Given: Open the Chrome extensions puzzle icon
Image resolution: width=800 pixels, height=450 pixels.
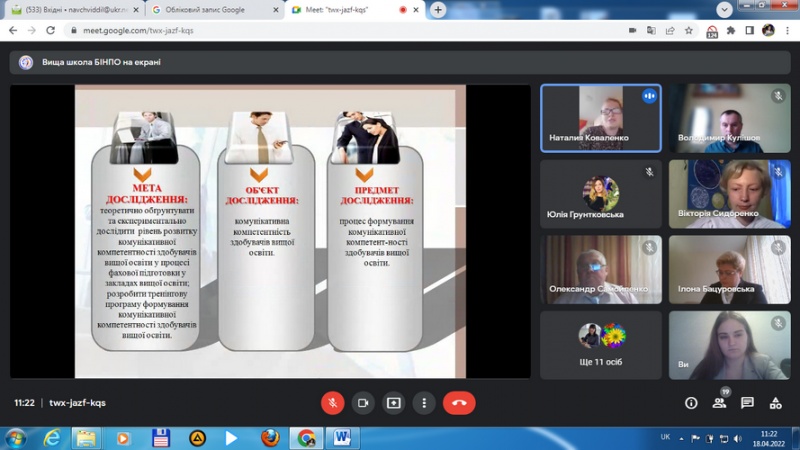Looking at the screenshot, I should click(731, 30).
